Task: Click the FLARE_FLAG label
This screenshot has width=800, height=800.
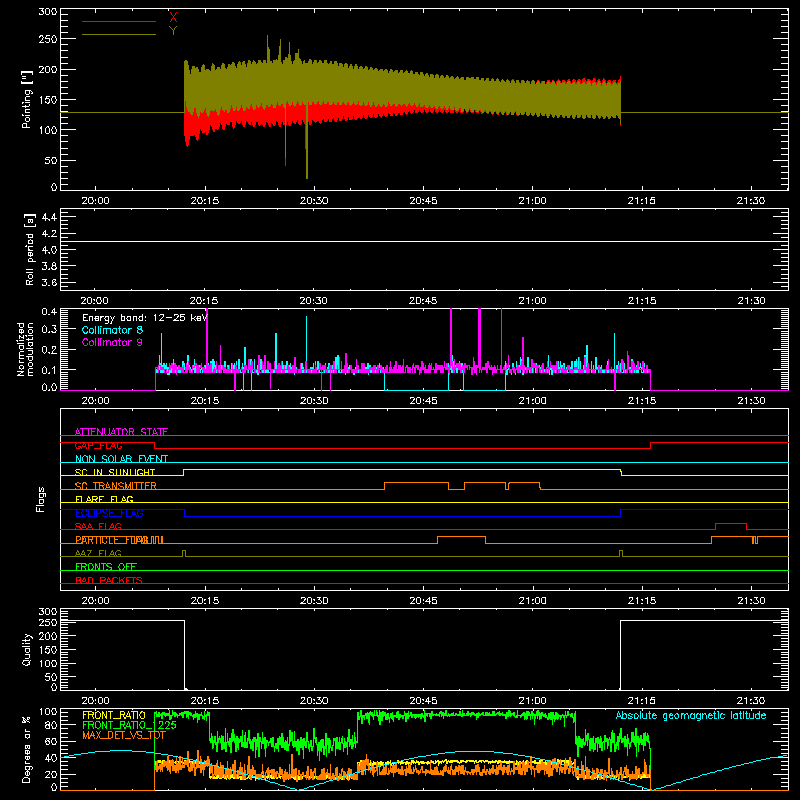Action: click(104, 499)
